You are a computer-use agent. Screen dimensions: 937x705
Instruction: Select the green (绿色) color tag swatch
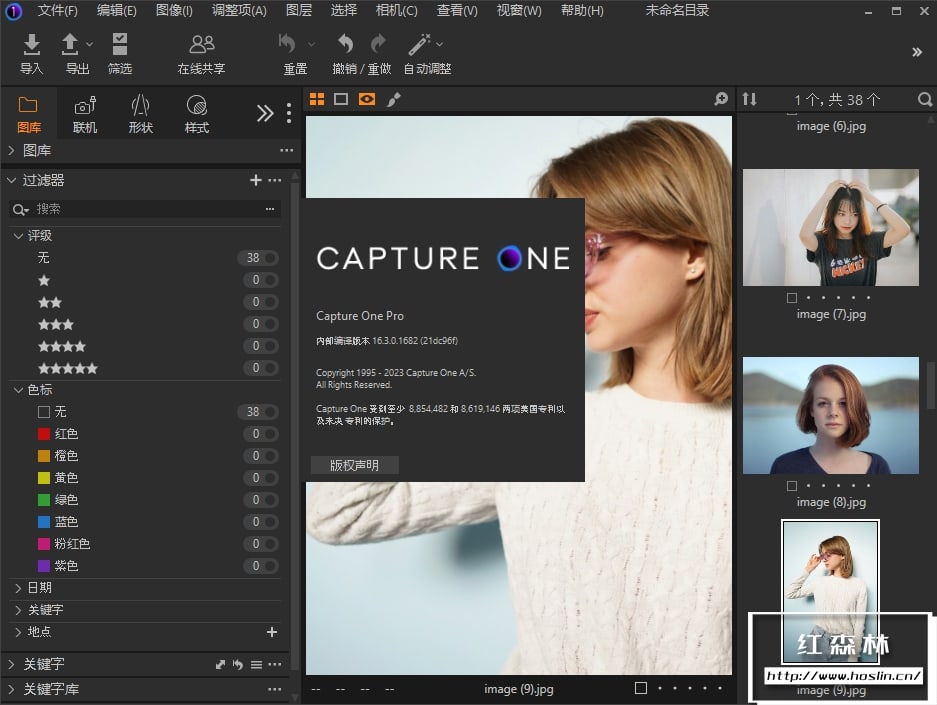click(x=43, y=500)
